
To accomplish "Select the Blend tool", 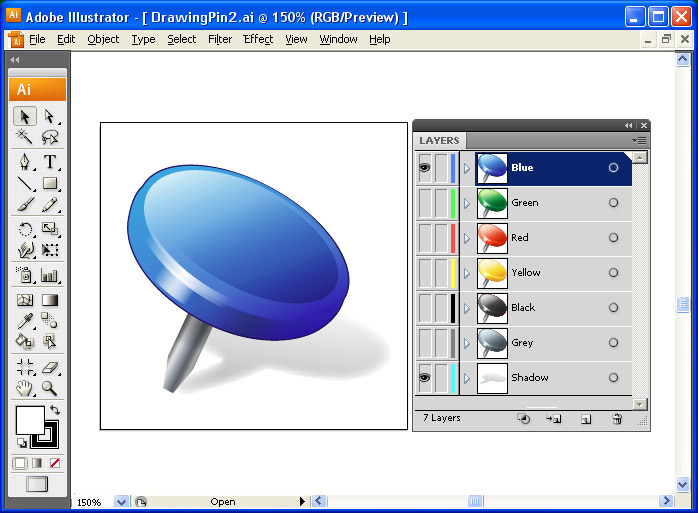I will point(49,321).
